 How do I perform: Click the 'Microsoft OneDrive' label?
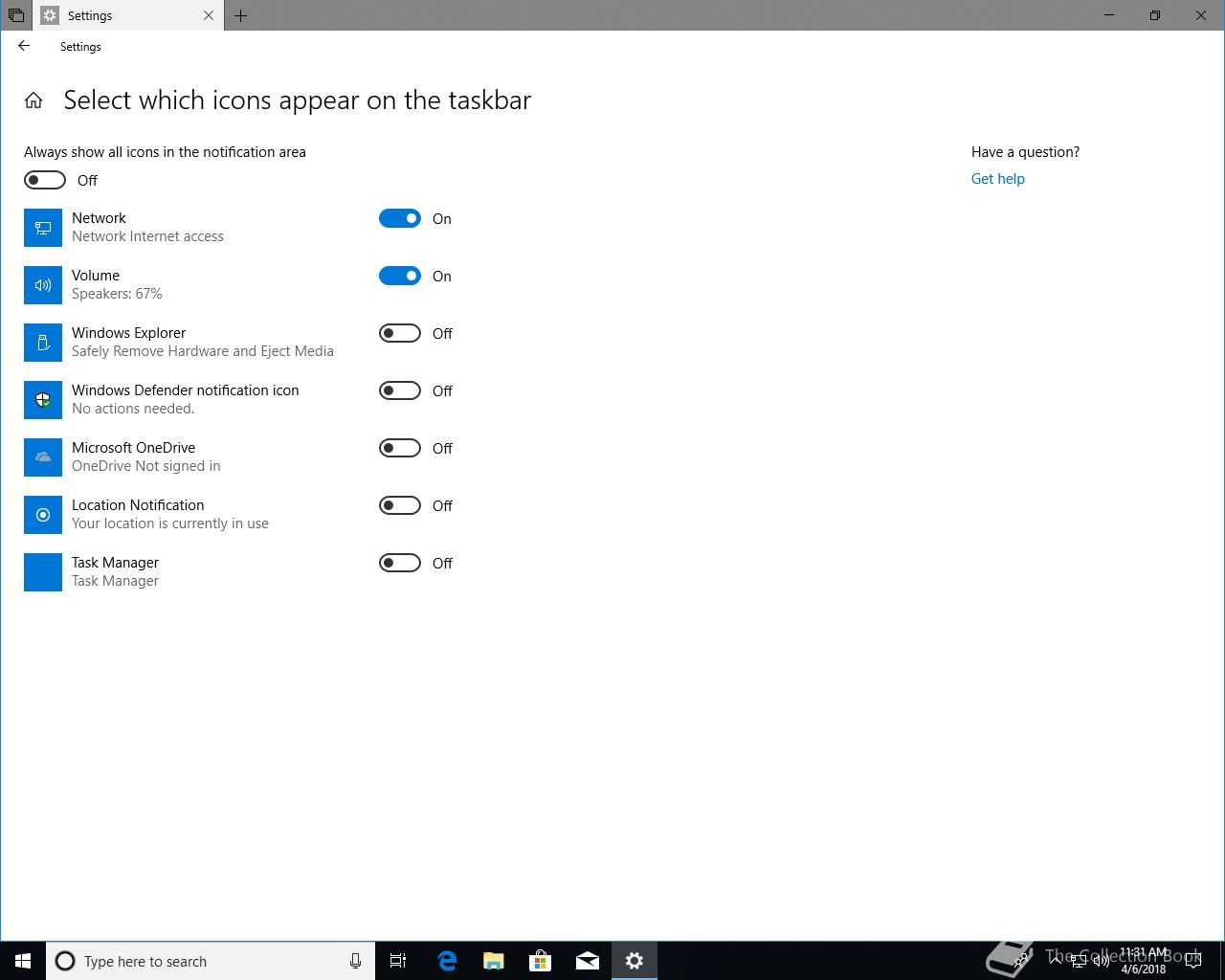(133, 448)
